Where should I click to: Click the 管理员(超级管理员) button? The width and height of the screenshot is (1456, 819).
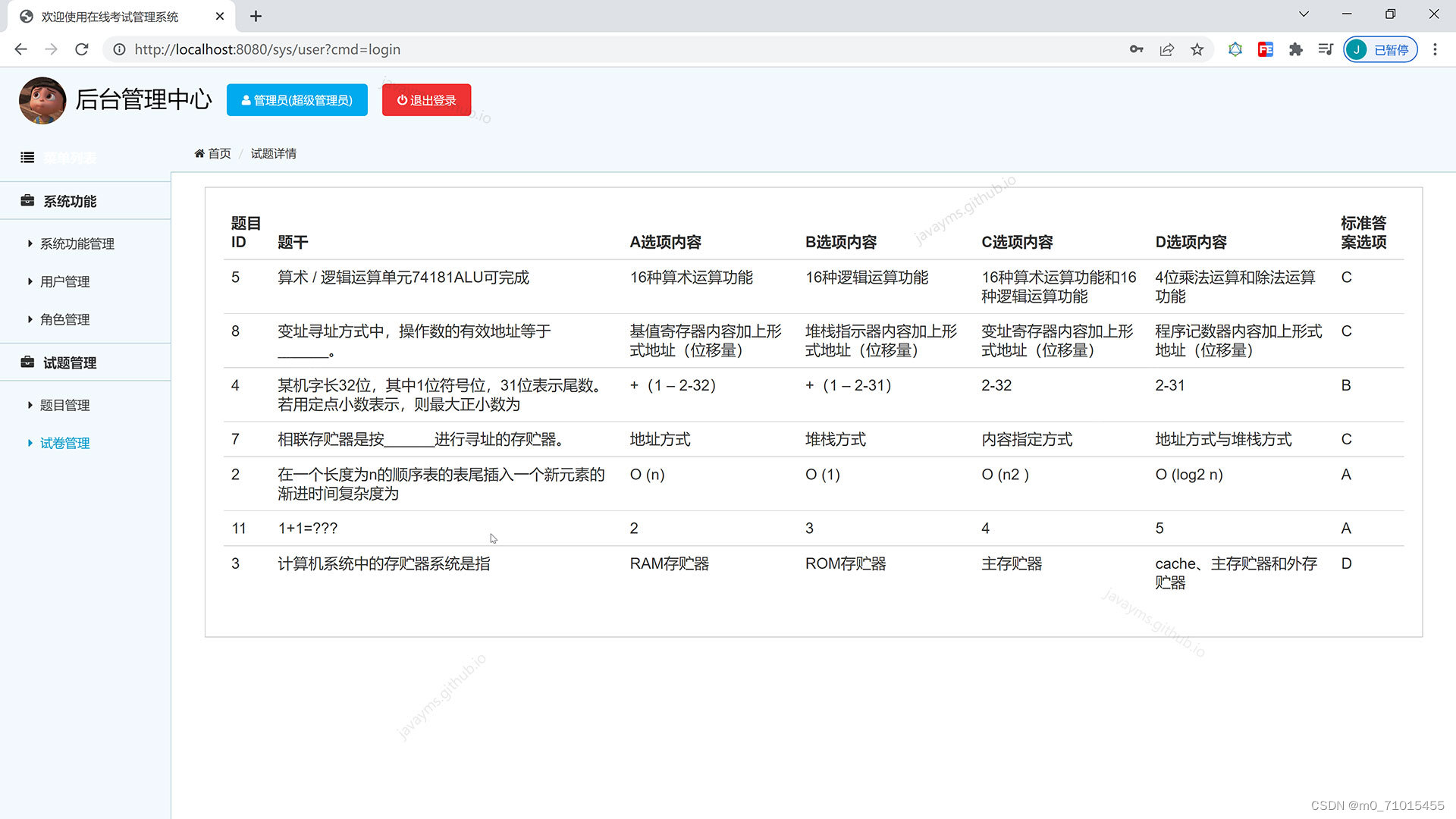click(297, 99)
